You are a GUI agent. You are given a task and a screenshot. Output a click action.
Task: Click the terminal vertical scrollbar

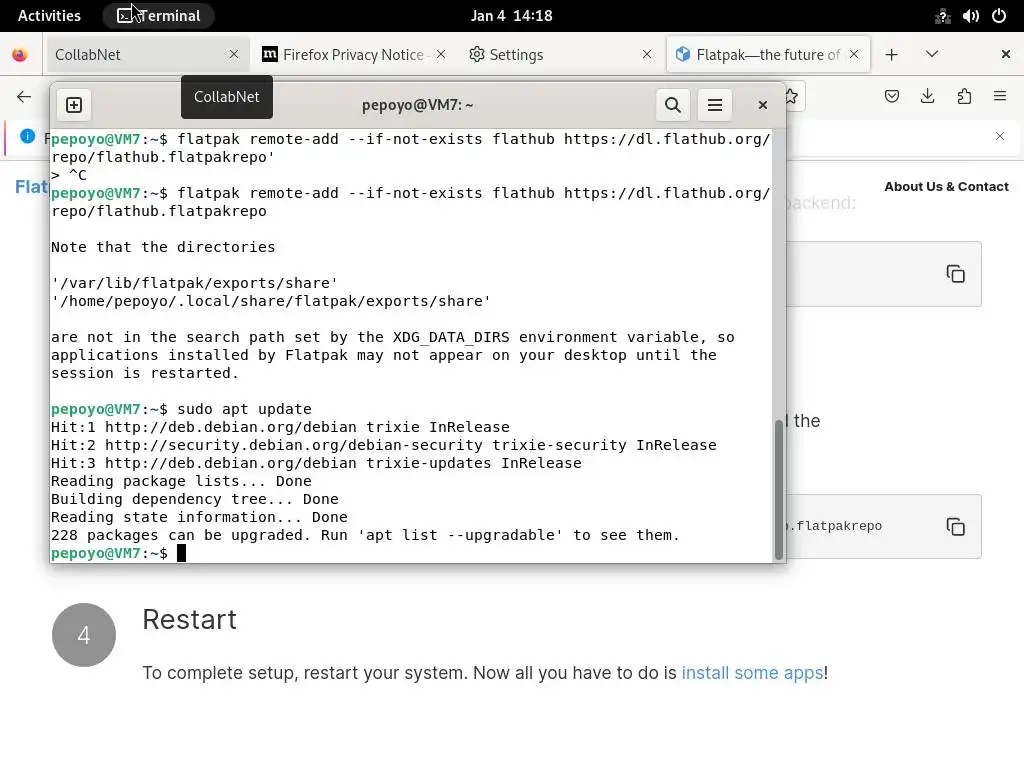(778, 490)
